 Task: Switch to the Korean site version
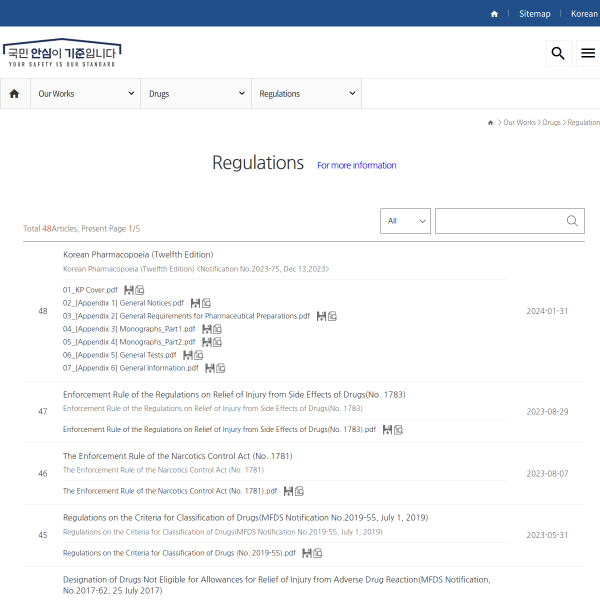(584, 14)
